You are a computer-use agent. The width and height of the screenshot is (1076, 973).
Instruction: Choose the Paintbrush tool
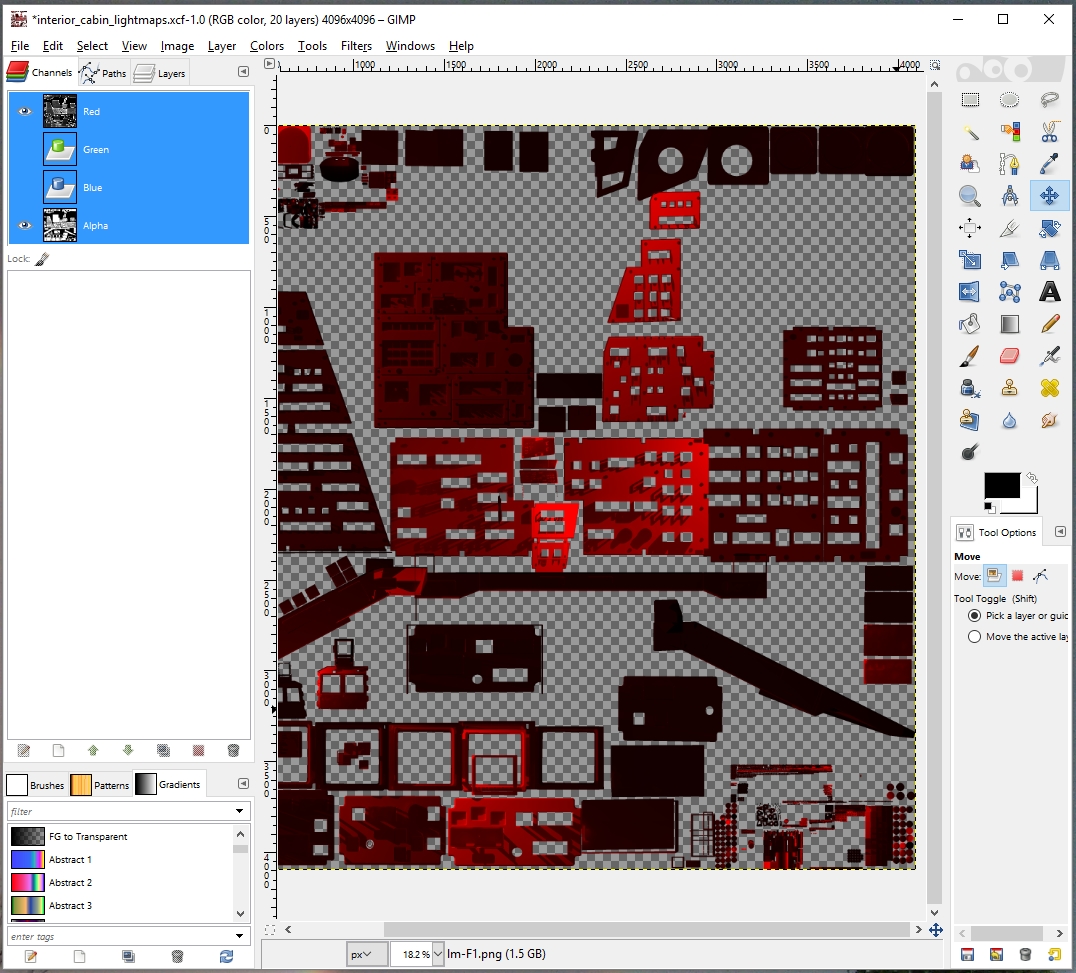coord(969,356)
